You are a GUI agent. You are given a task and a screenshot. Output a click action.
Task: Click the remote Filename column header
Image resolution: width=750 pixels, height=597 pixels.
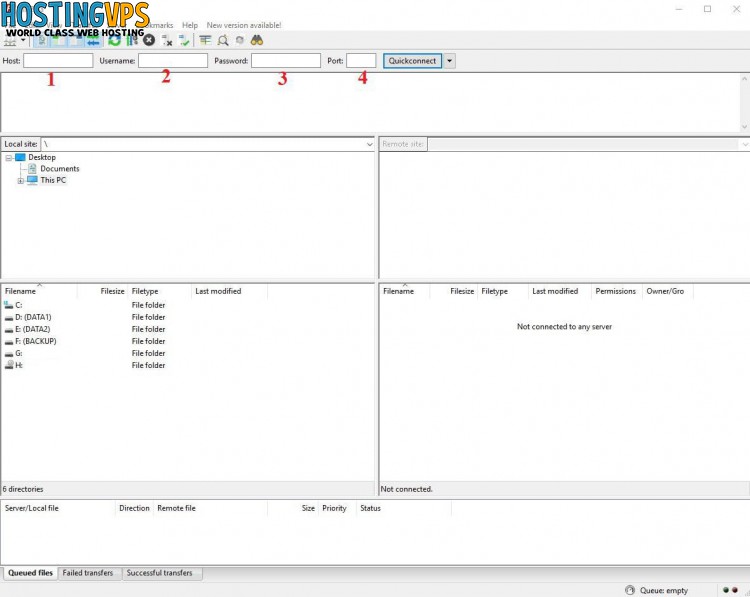point(405,291)
